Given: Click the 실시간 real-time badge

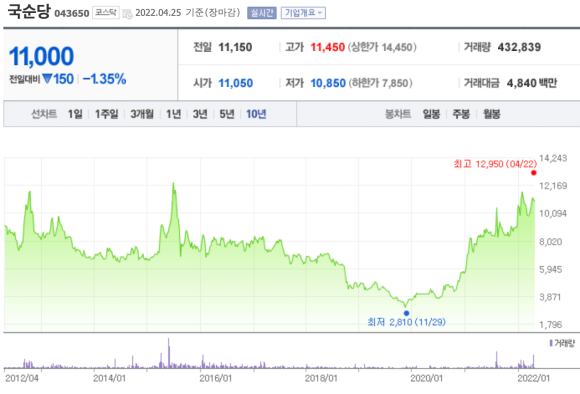Looking at the screenshot, I should (x=262, y=13).
